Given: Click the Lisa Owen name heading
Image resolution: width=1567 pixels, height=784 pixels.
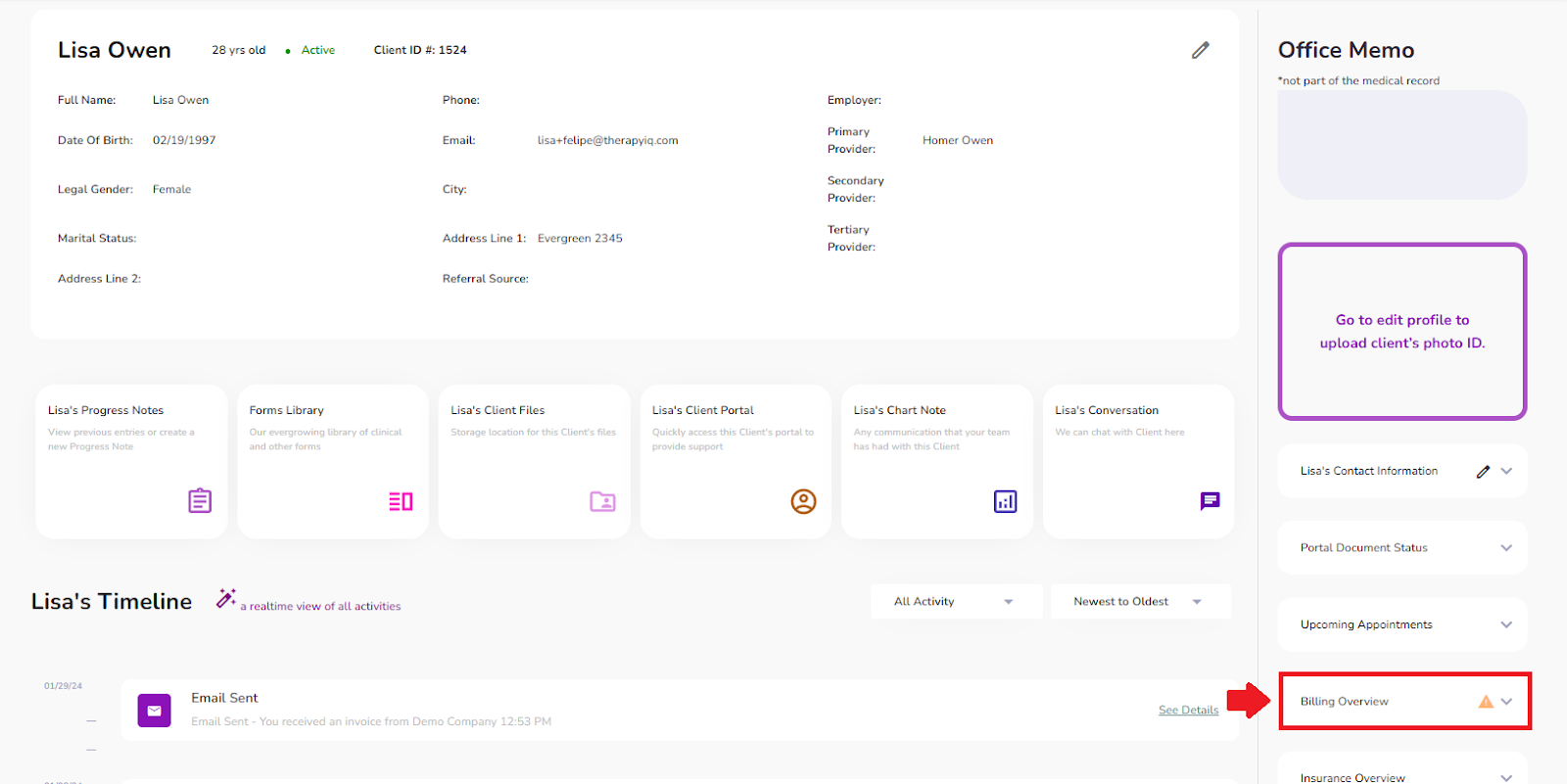Looking at the screenshot, I should [x=115, y=50].
